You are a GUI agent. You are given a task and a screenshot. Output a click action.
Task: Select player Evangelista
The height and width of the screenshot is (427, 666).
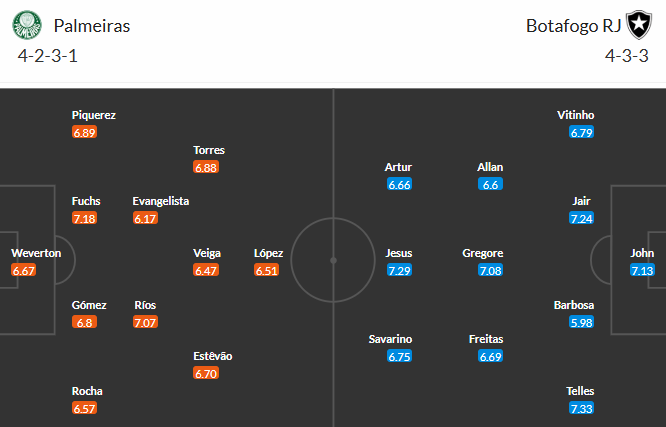[160, 201]
